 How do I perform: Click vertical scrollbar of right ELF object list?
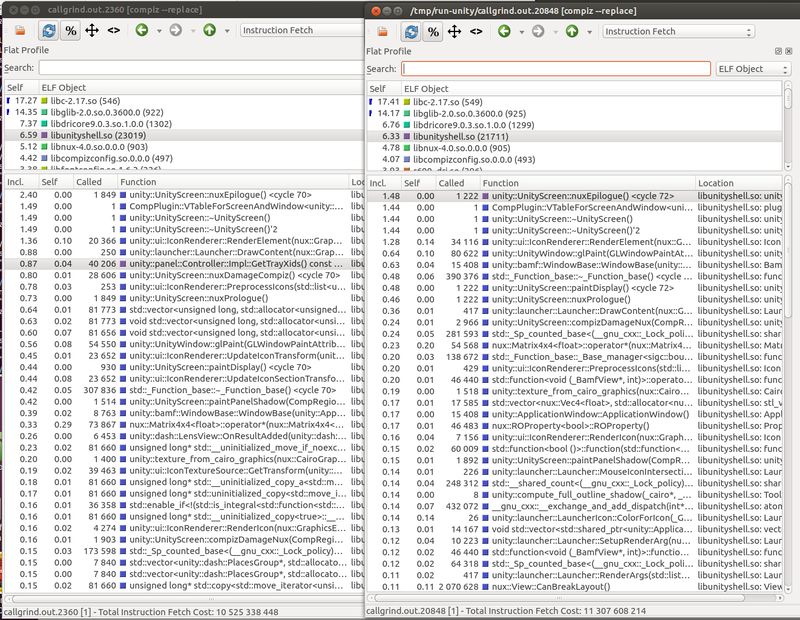coord(788,125)
